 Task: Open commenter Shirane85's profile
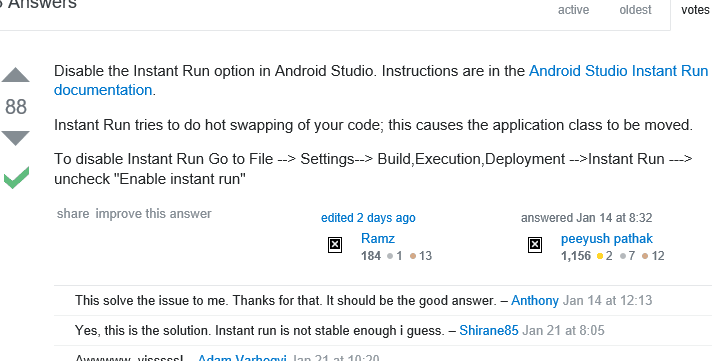[x=489, y=330]
